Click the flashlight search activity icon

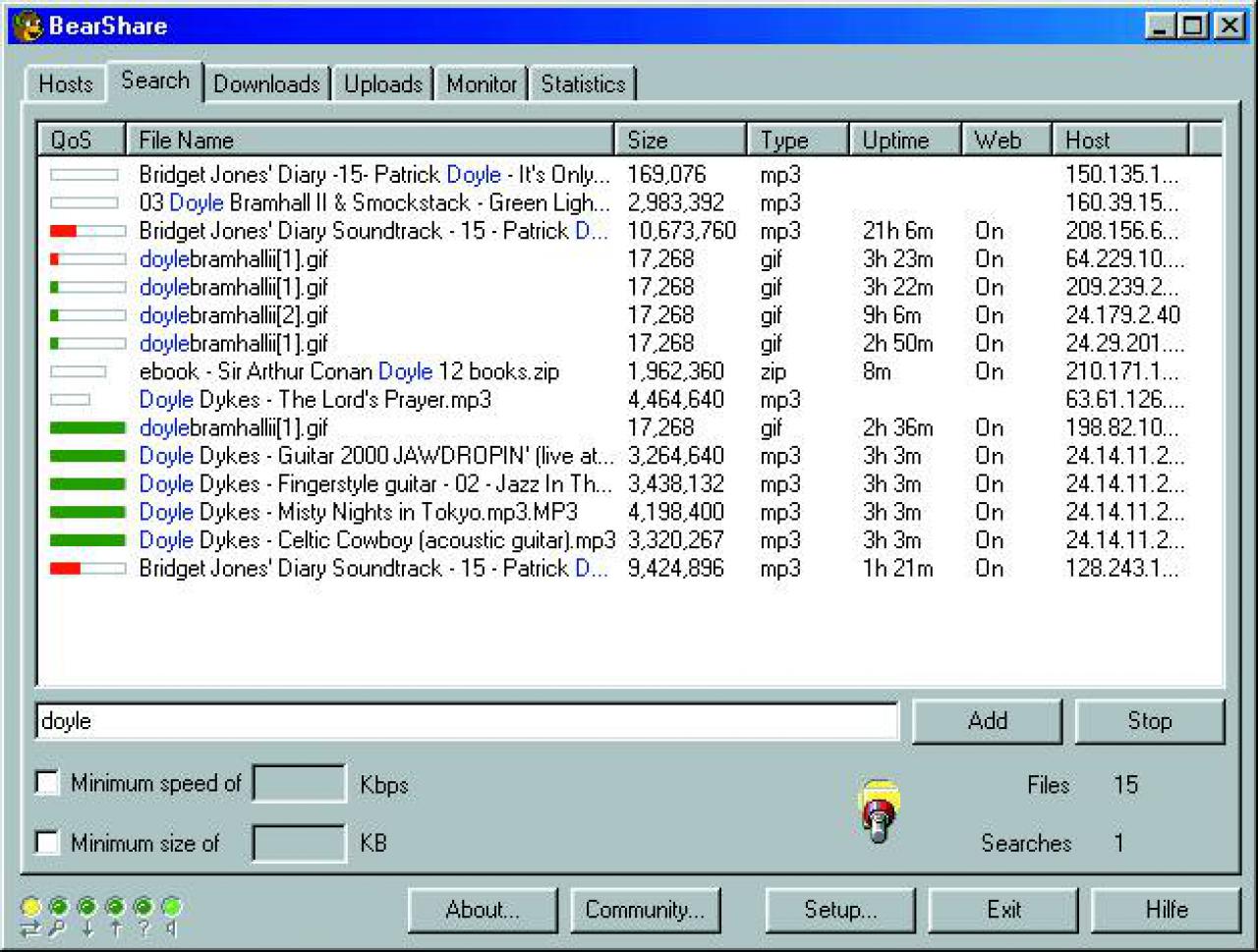click(x=880, y=812)
